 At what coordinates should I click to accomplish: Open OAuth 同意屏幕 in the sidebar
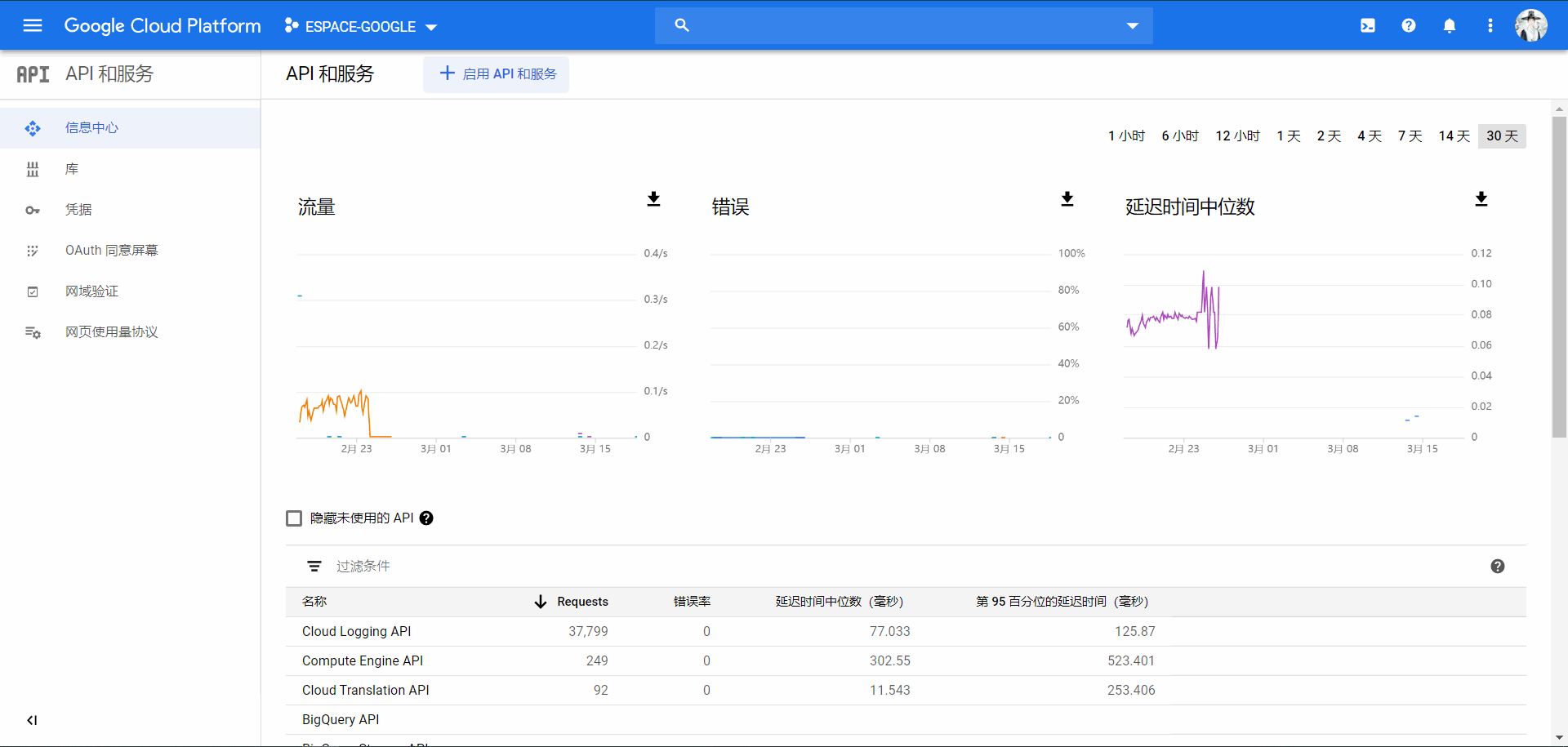point(131,251)
